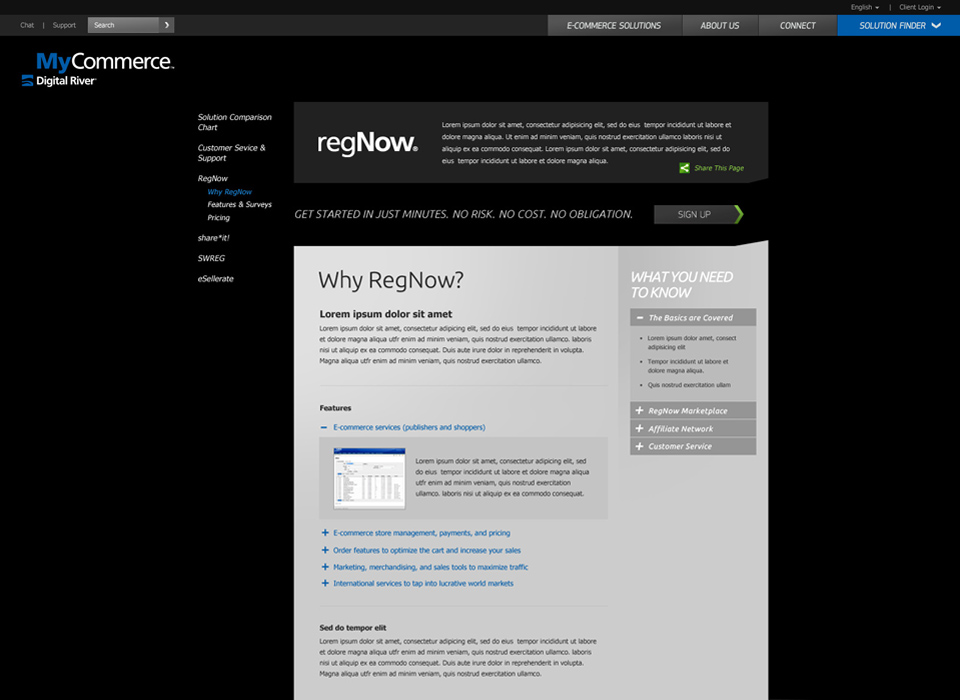960x700 pixels.
Task: Select eSellerate in the sidebar
Action: (216, 279)
